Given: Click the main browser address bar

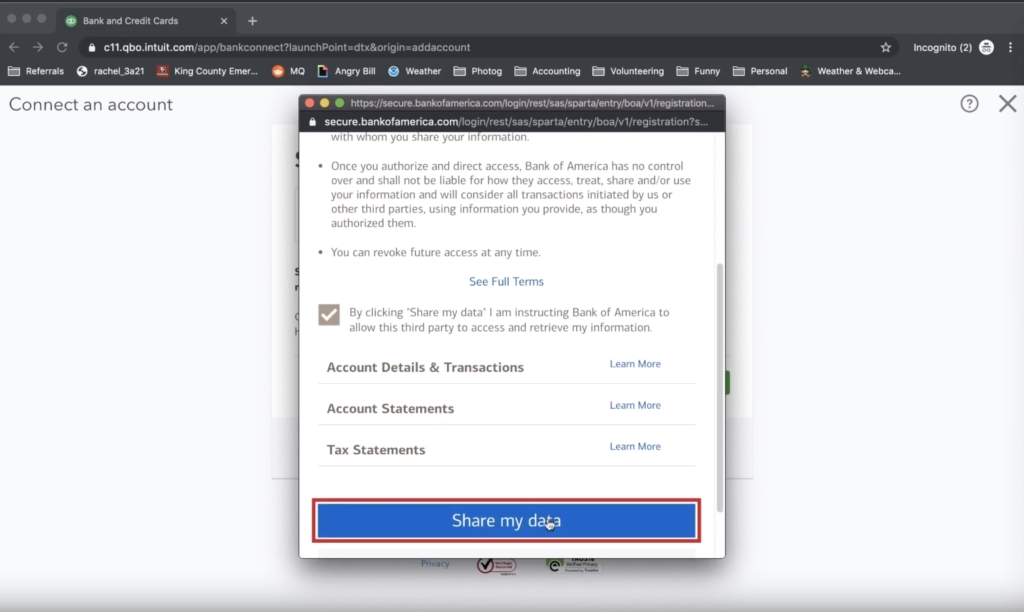Looking at the screenshot, I should pos(483,47).
